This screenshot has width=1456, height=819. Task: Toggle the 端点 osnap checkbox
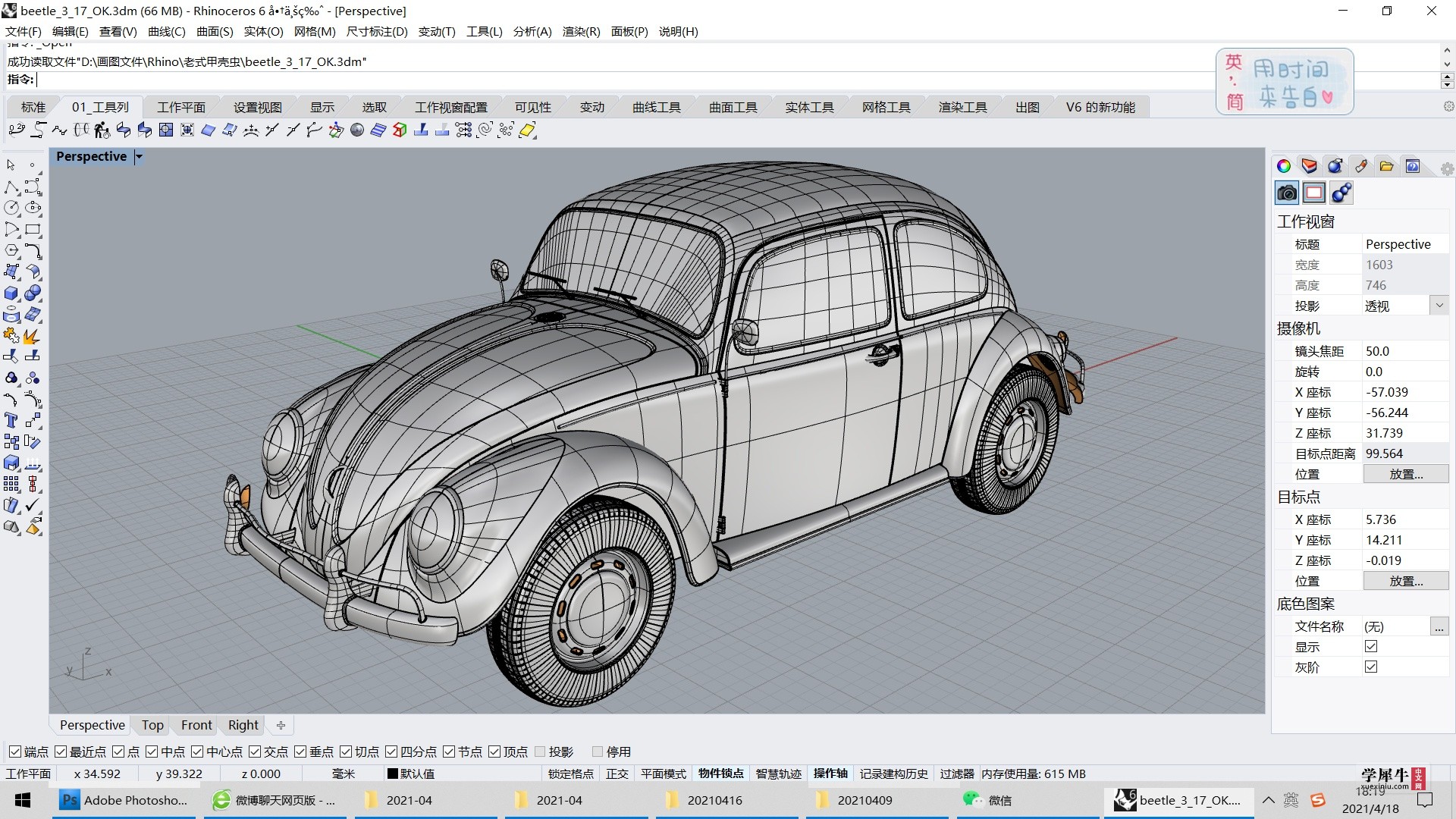[x=15, y=752]
